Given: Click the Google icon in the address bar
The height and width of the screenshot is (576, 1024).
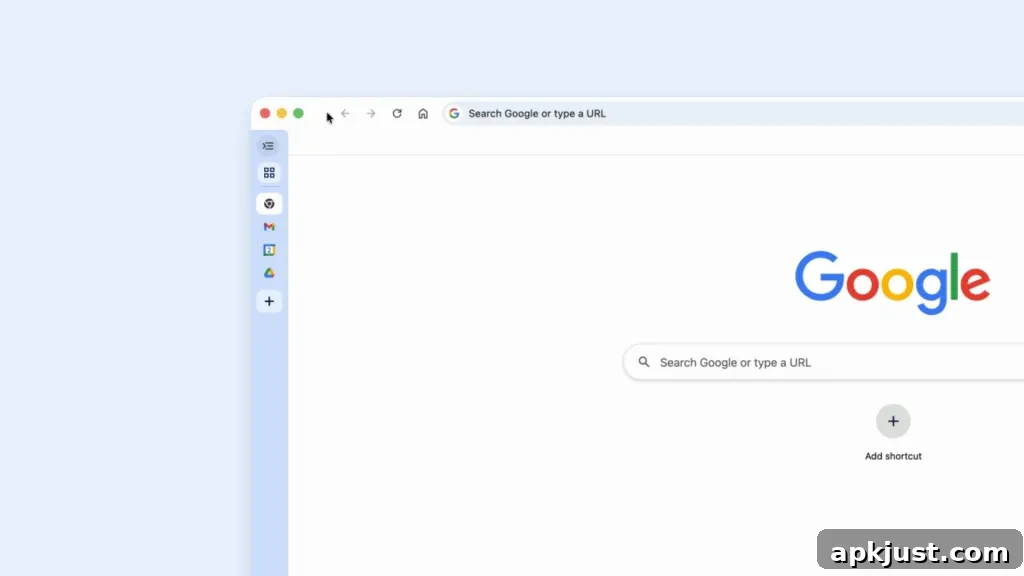Looking at the screenshot, I should 454,114.
